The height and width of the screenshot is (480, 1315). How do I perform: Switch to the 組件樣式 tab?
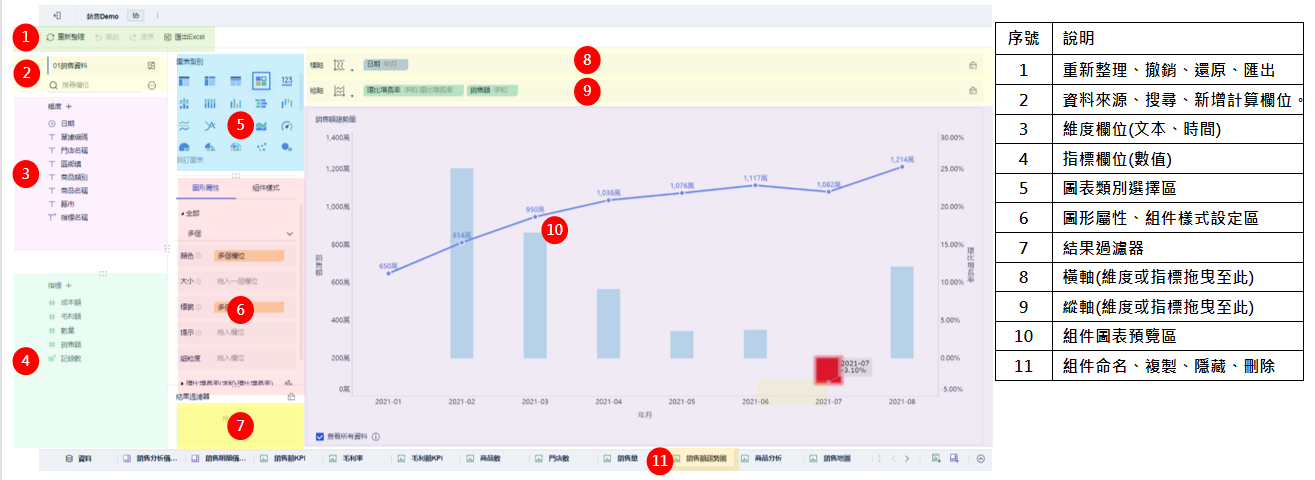click(x=265, y=188)
